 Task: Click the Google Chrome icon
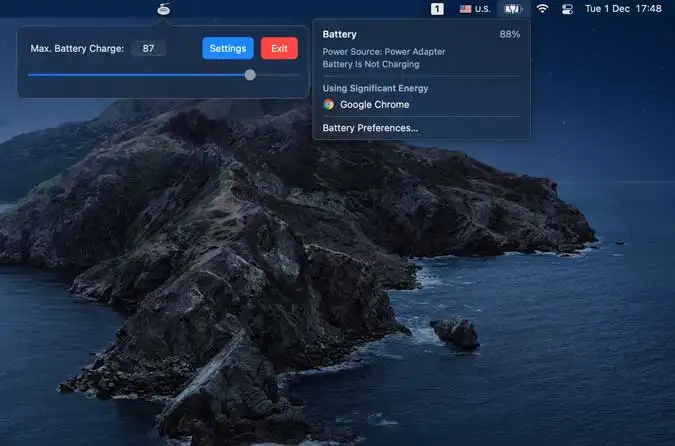(x=328, y=104)
